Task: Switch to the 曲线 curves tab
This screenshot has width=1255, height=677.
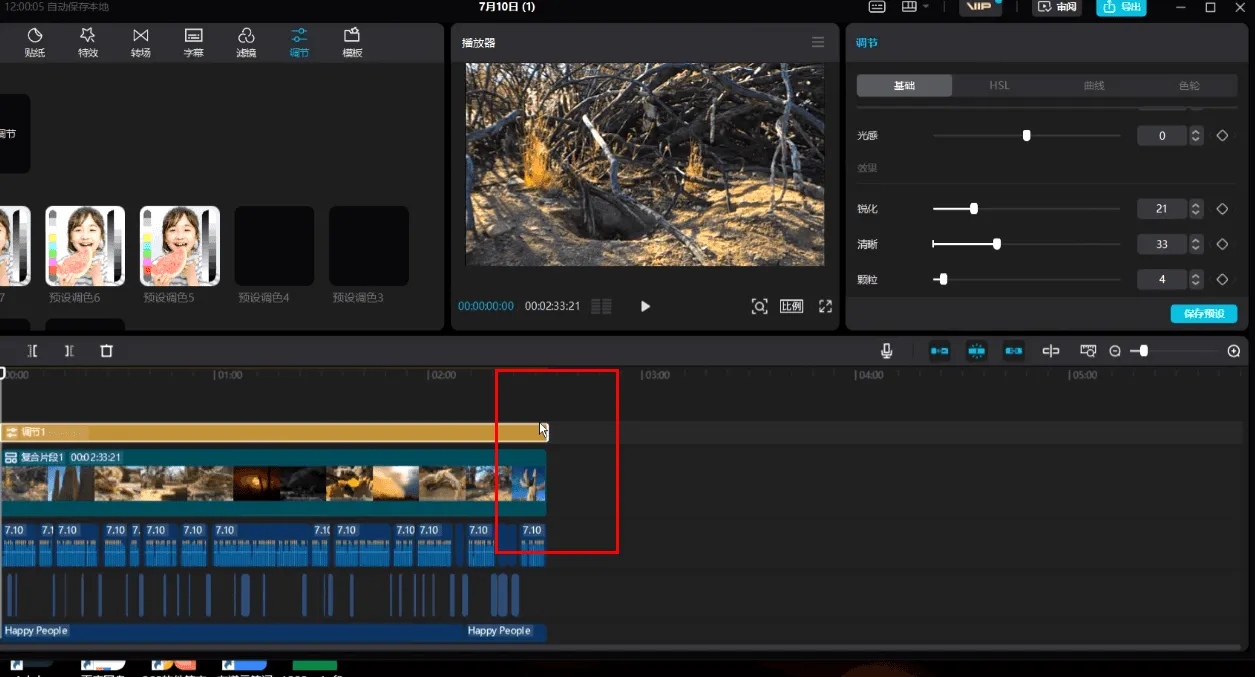Action: 1094,86
